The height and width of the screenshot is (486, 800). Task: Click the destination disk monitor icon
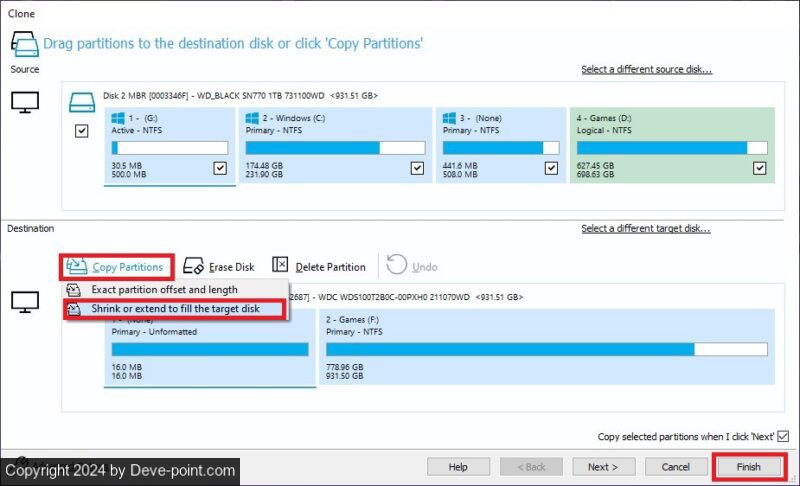point(24,300)
